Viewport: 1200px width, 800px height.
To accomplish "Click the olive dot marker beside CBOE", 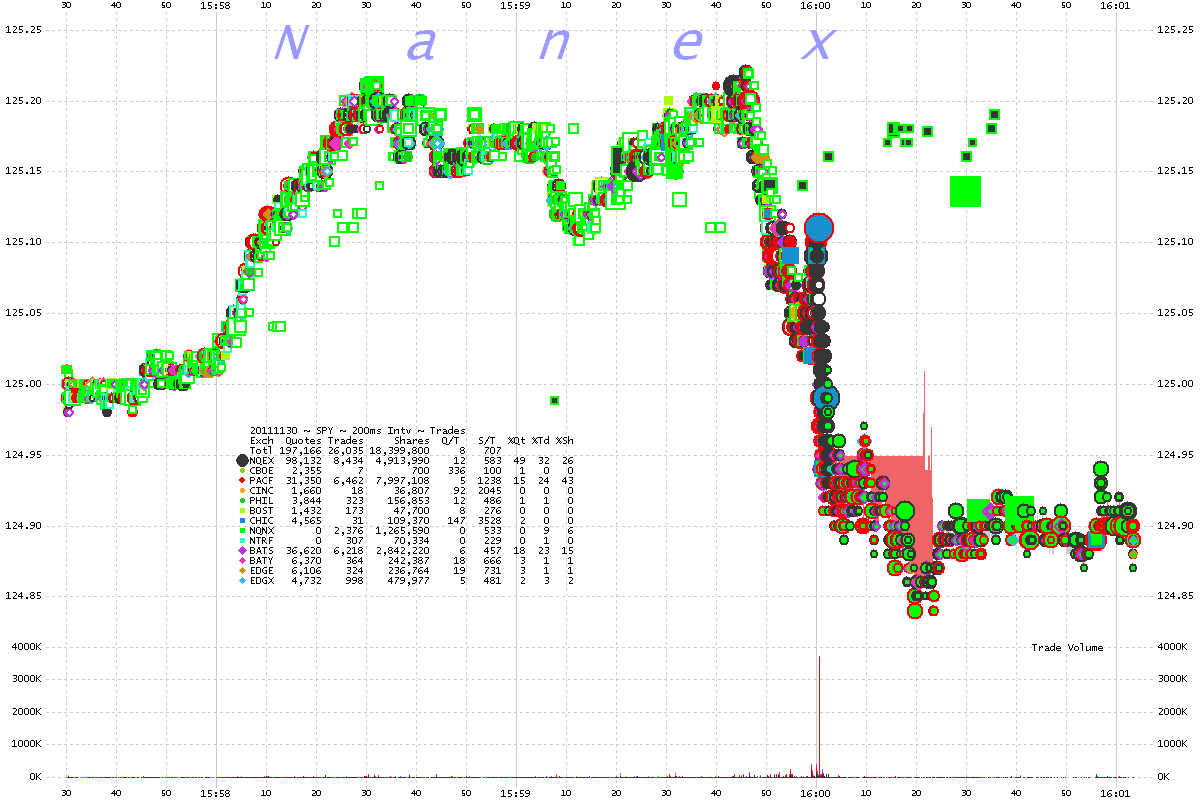I will pyautogui.click(x=241, y=470).
